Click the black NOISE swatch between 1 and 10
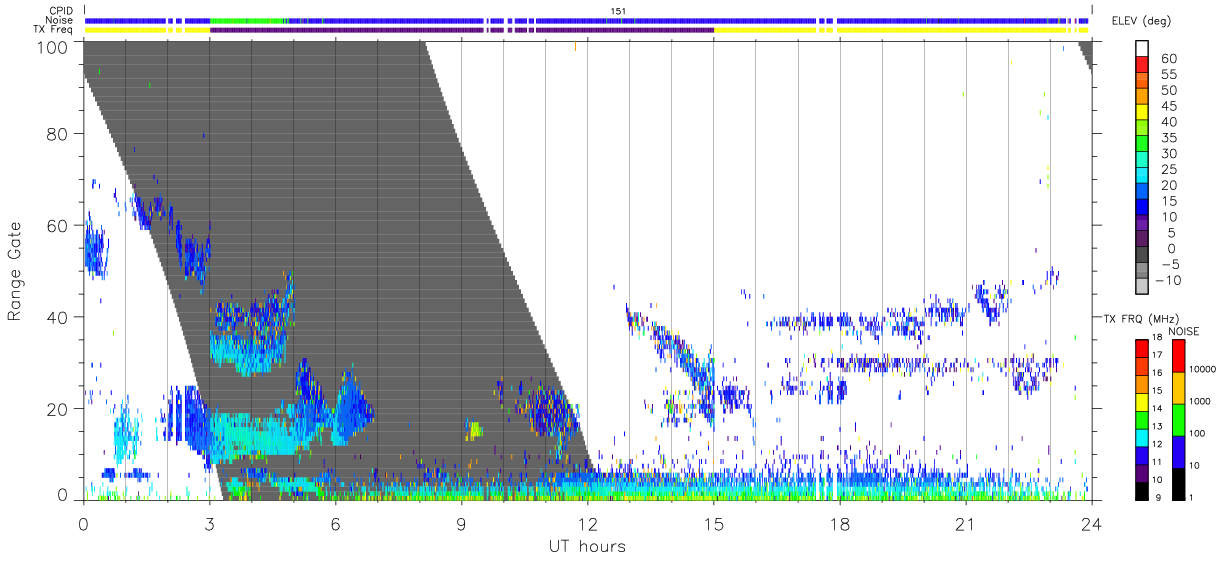Viewport: 1228px width, 567px height. click(1179, 482)
